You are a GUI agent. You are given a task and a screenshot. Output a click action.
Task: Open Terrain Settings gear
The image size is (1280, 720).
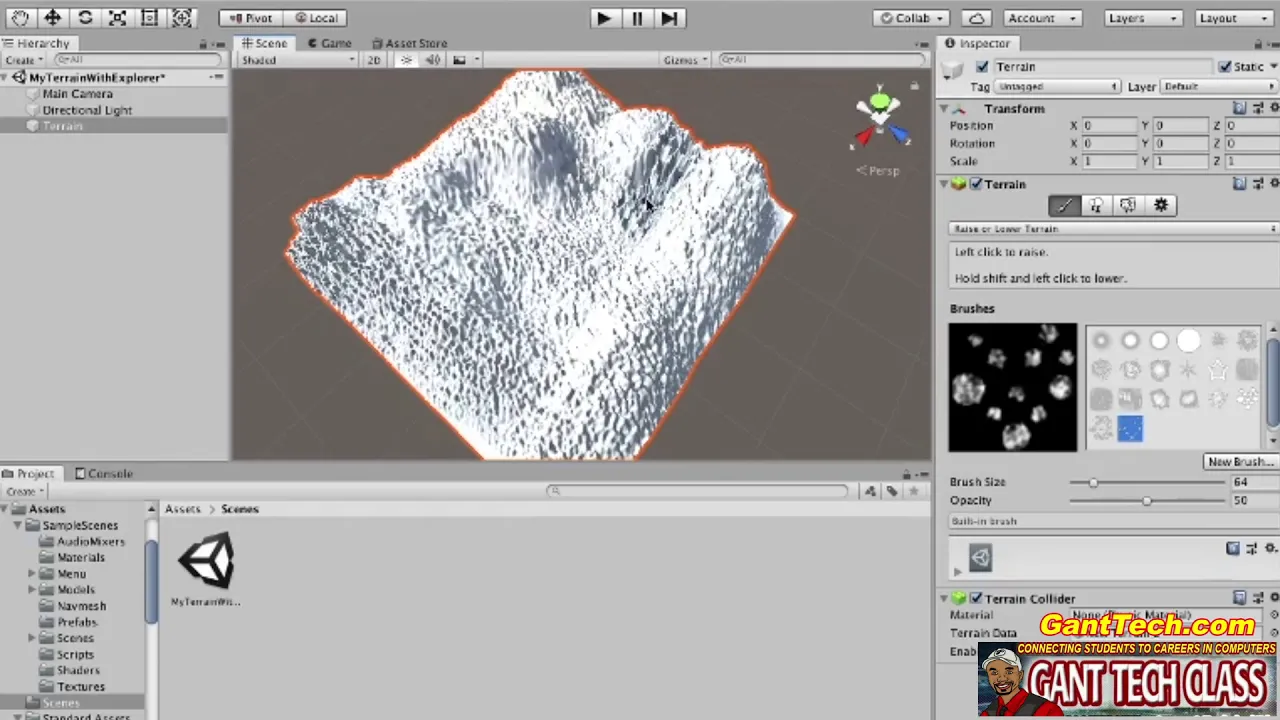(x=1161, y=205)
